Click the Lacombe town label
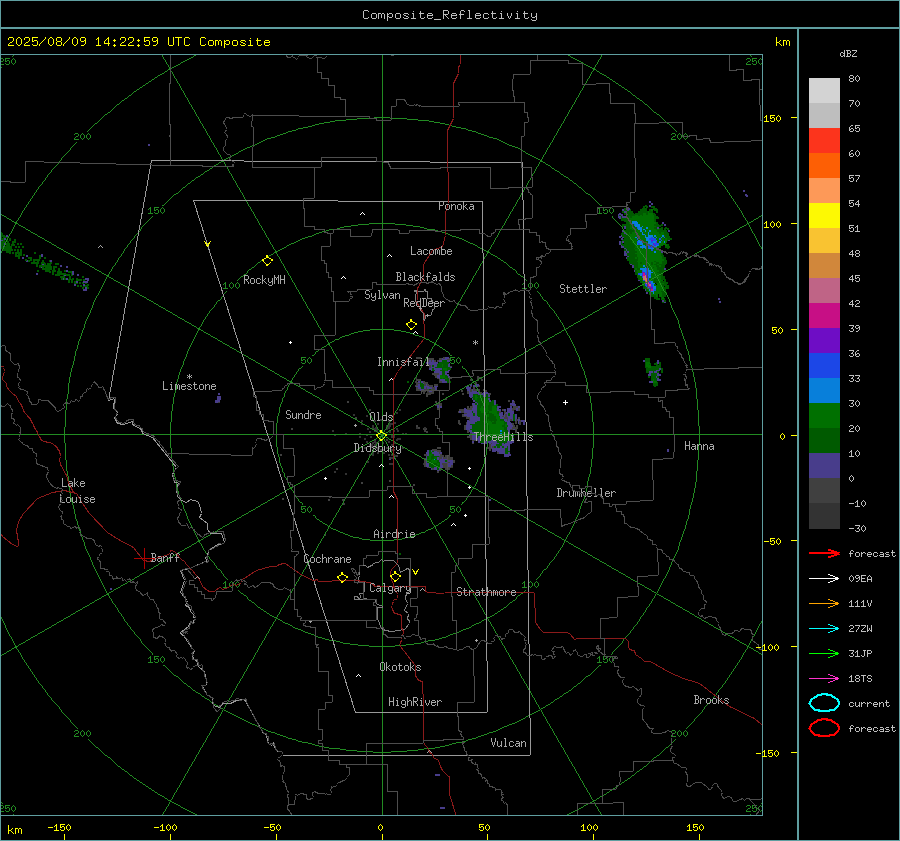 point(431,251)
